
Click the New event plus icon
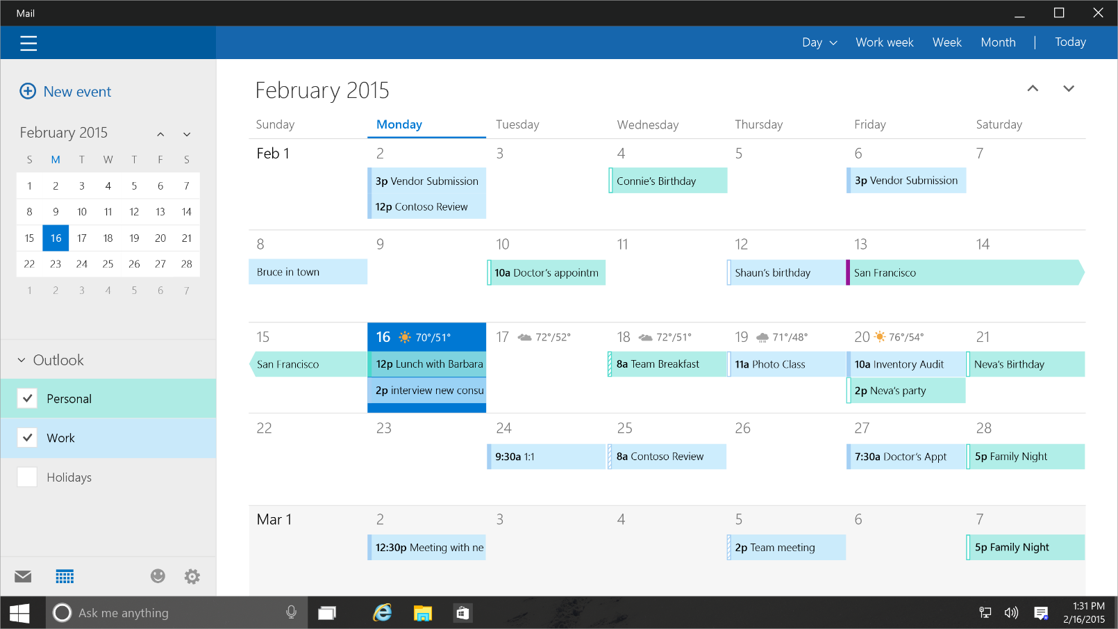[x=28, y=91]
